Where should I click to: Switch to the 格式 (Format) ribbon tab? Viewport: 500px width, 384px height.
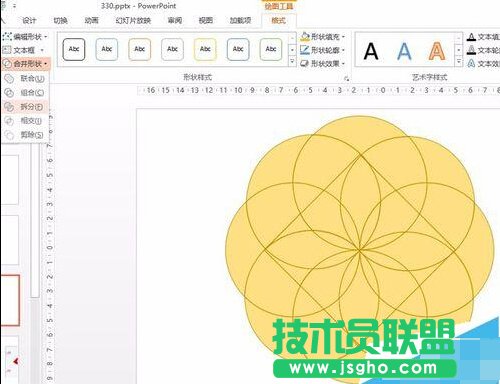click(279, 21)
